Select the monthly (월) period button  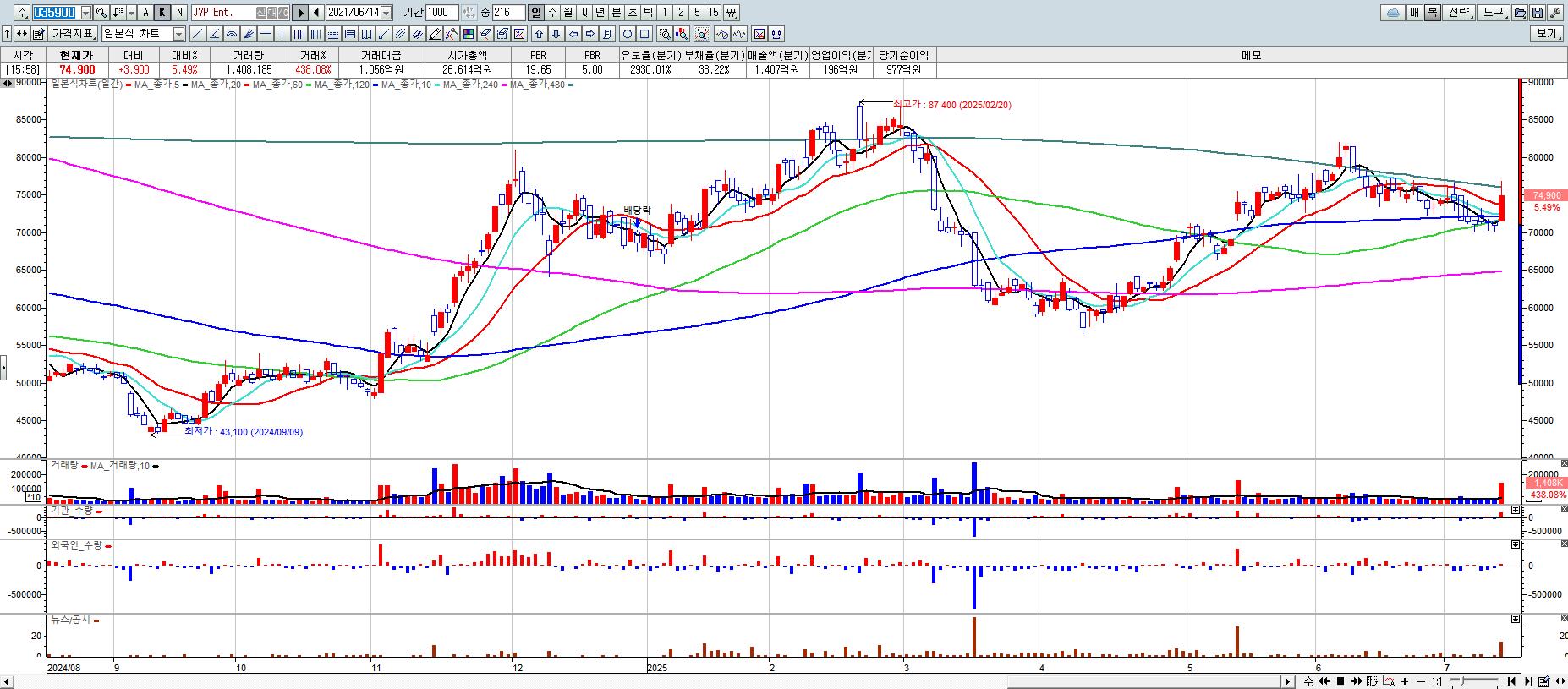point(568,13)
